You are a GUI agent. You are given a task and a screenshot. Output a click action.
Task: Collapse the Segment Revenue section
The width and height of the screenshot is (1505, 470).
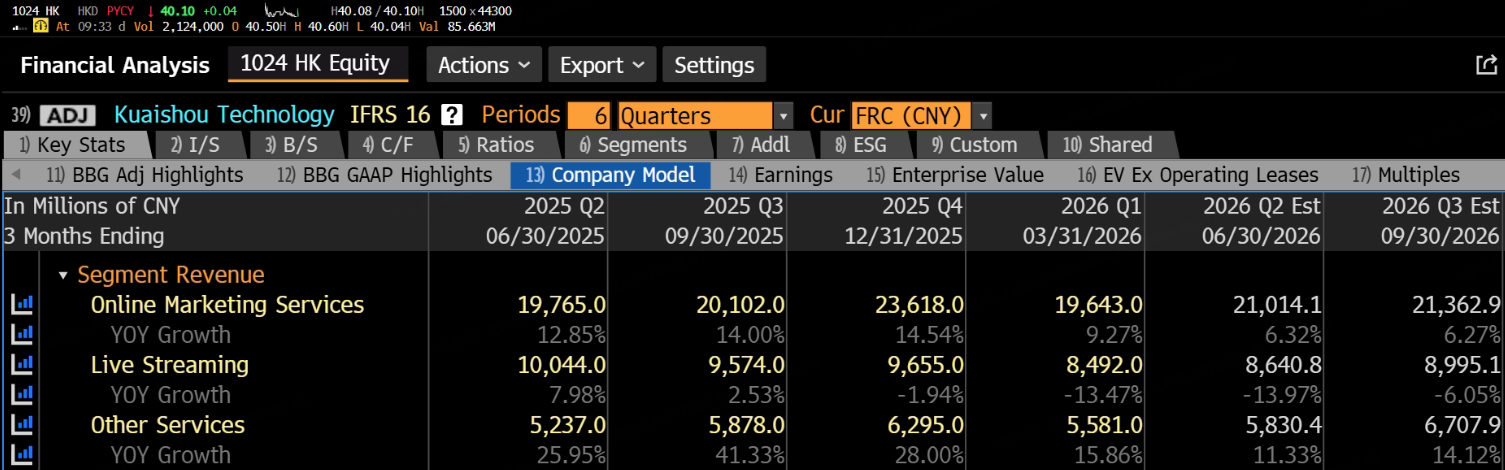coord(64,275)
